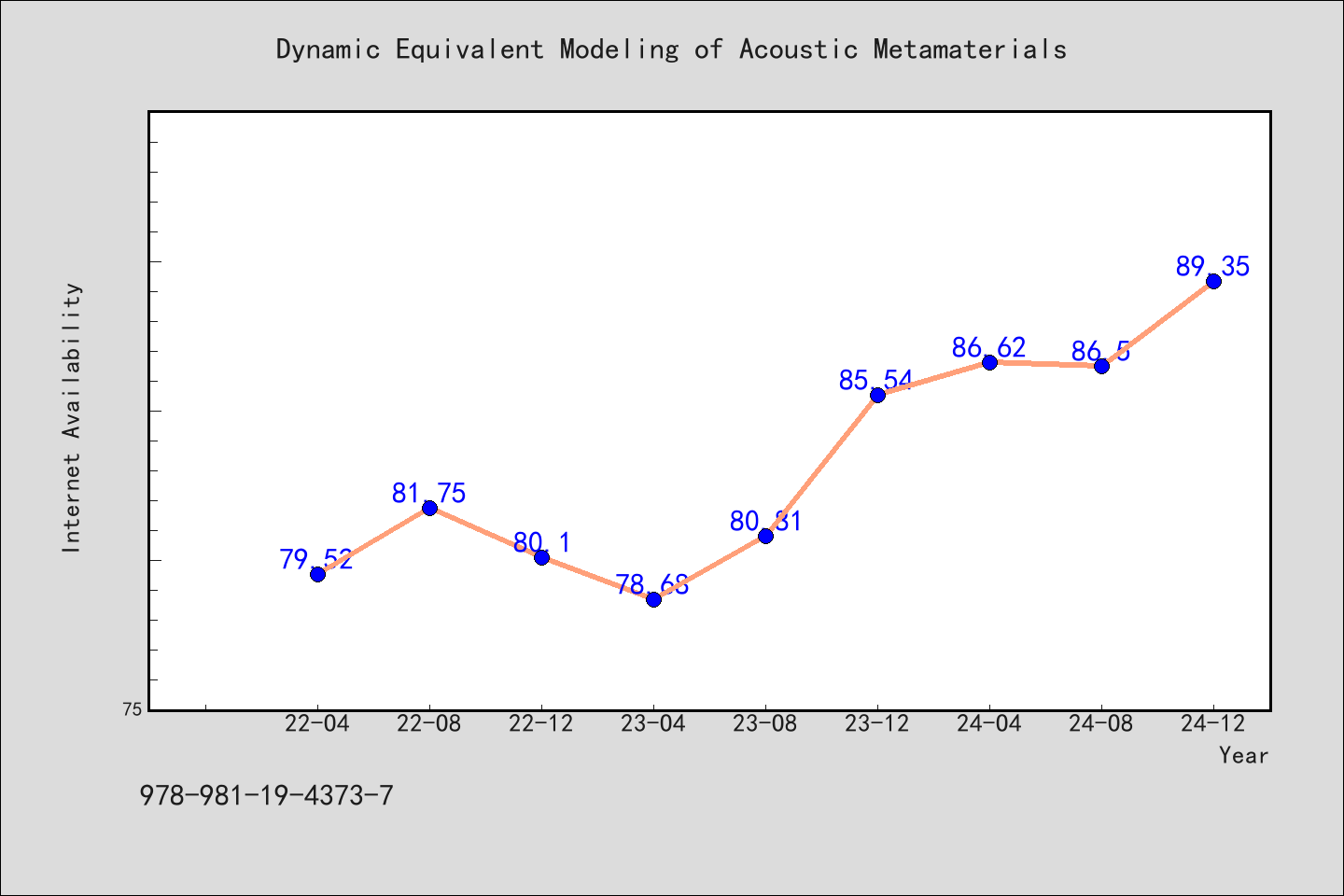The height and width of the screenshot is (896, 1344).
Task: Select the x-axis label 23-12
Action: (877, 724)
